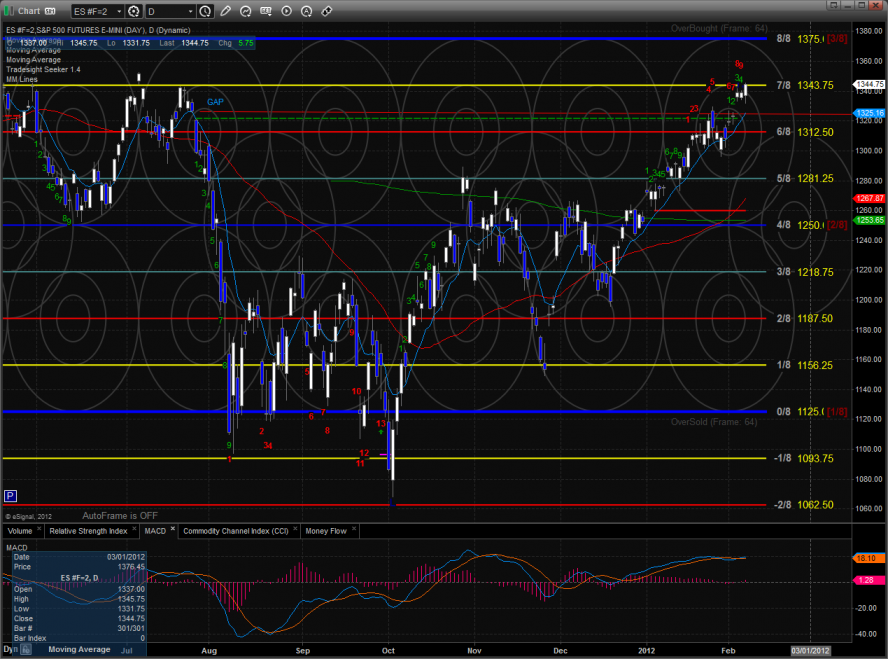
Task: Click the 5/8 1281.25 level label
Action: [x=805, y=178]
